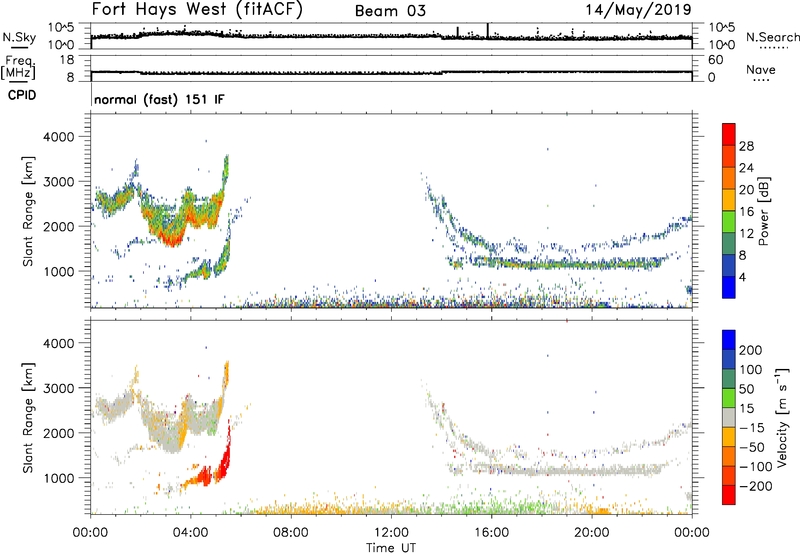Click the blue segment of power color bar

[729, 287]
